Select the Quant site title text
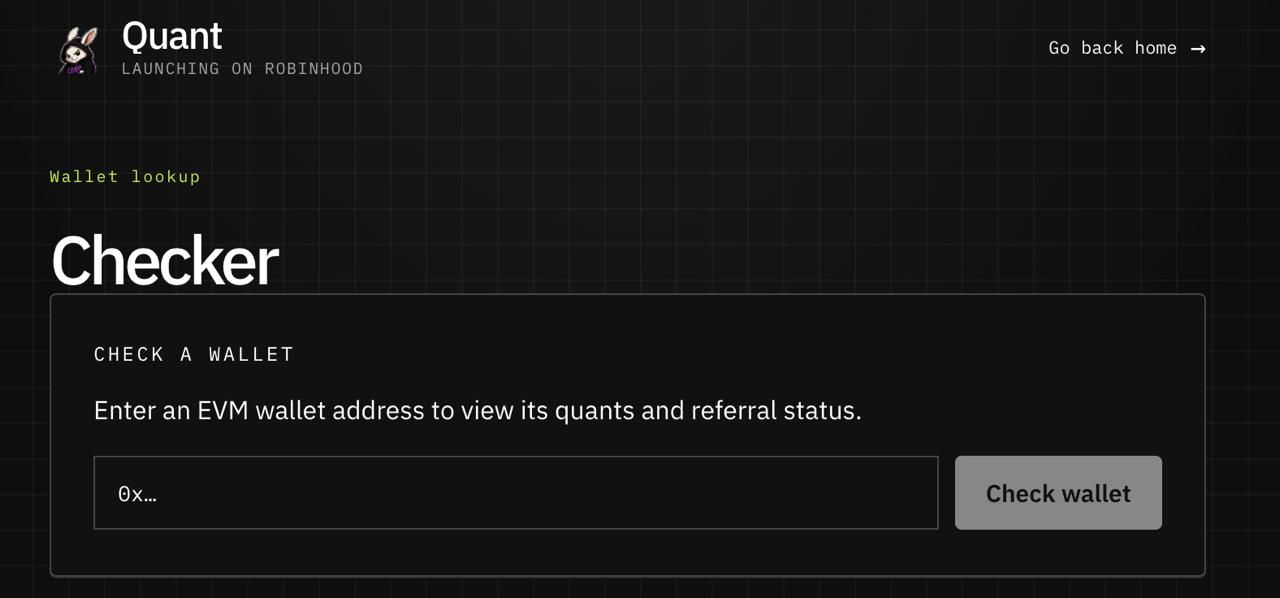The width and height of the screenshot is (1280, 598). click(172, 36)
